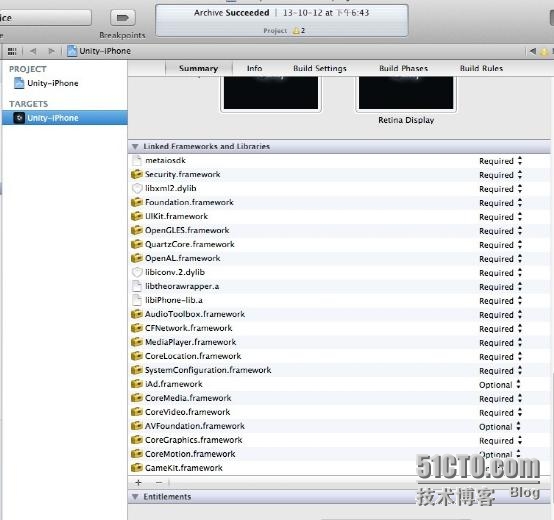This screenshot has height=520, width=554.
Task: Collapse the Linked Frameworks and Libraries section
Action: coord(135,146)
